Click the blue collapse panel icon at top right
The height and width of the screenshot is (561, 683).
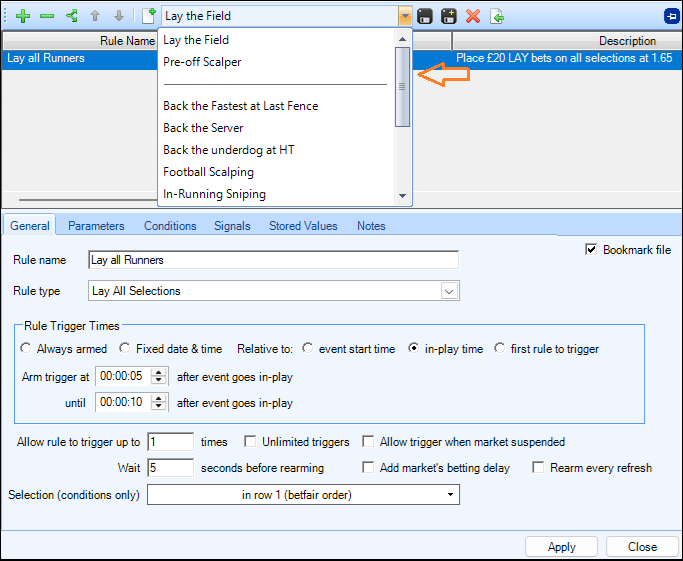tap(671, 16)
